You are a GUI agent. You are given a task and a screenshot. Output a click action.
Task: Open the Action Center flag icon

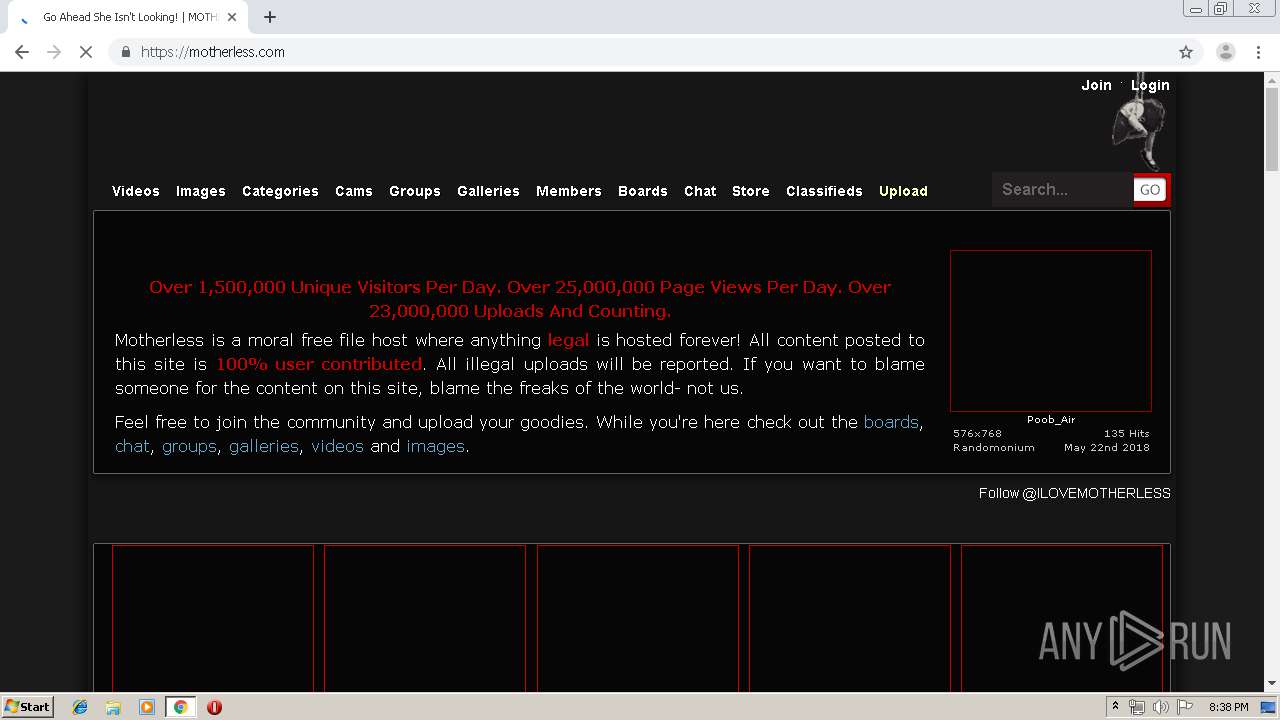[x=1185, y=707]
